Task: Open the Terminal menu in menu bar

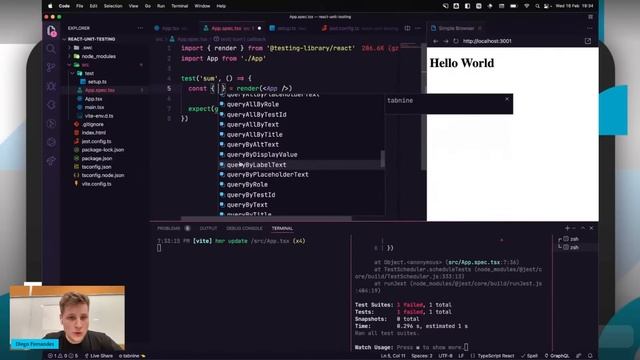Action: (180, 6)
